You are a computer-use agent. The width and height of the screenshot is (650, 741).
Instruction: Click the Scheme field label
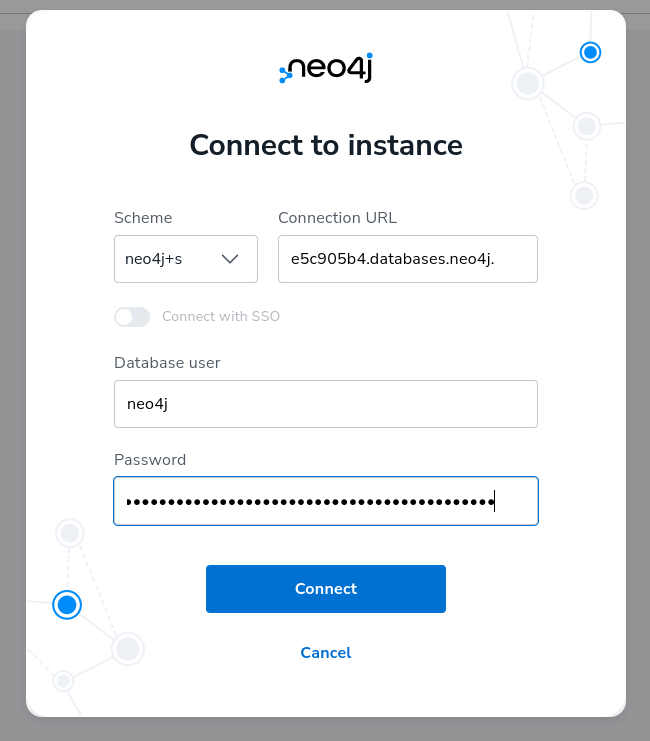coord(143,218)
